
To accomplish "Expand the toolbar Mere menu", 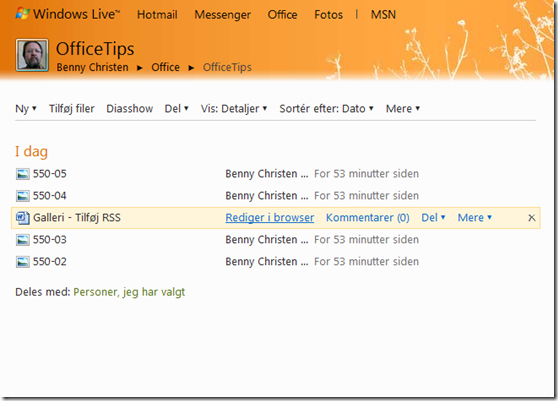I will [403, 109].
